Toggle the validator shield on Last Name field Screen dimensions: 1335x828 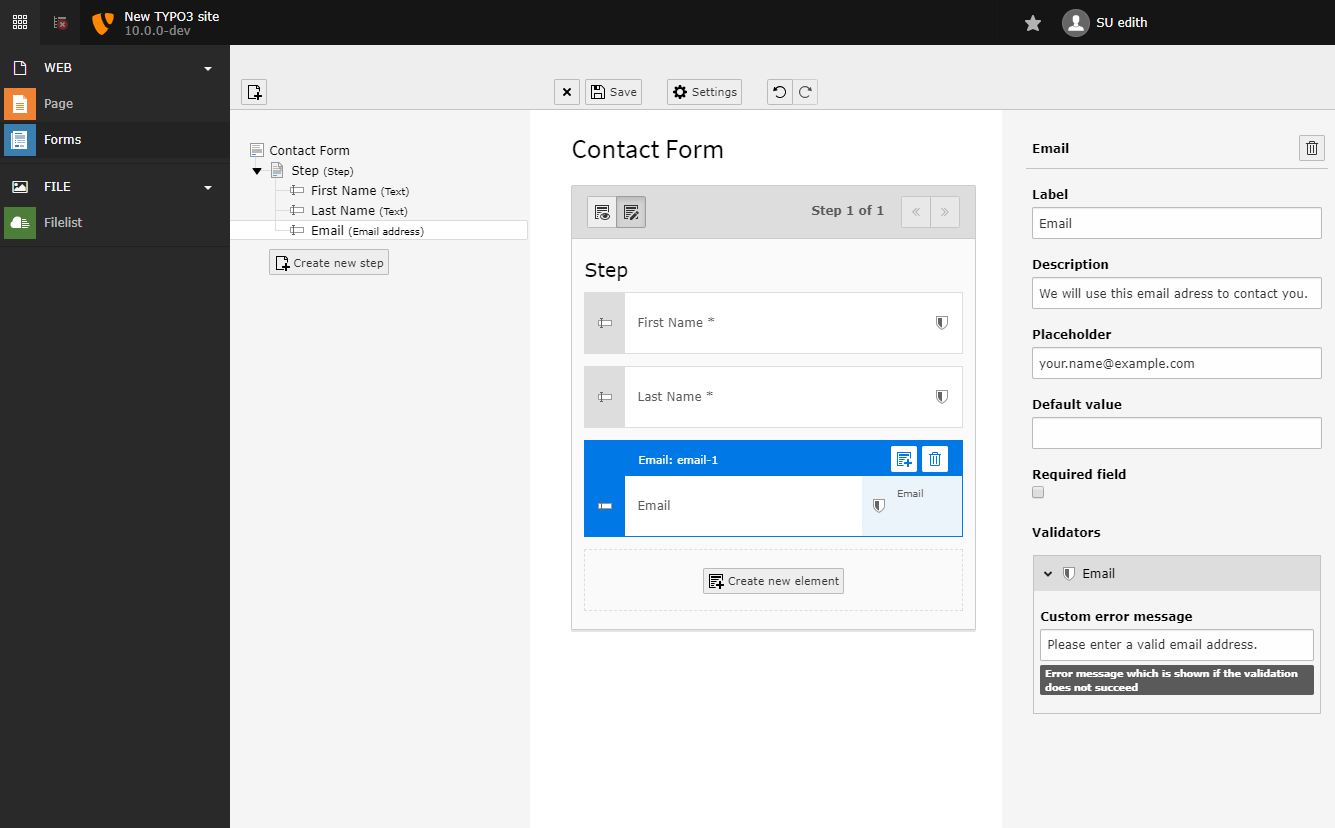[941, 396]
